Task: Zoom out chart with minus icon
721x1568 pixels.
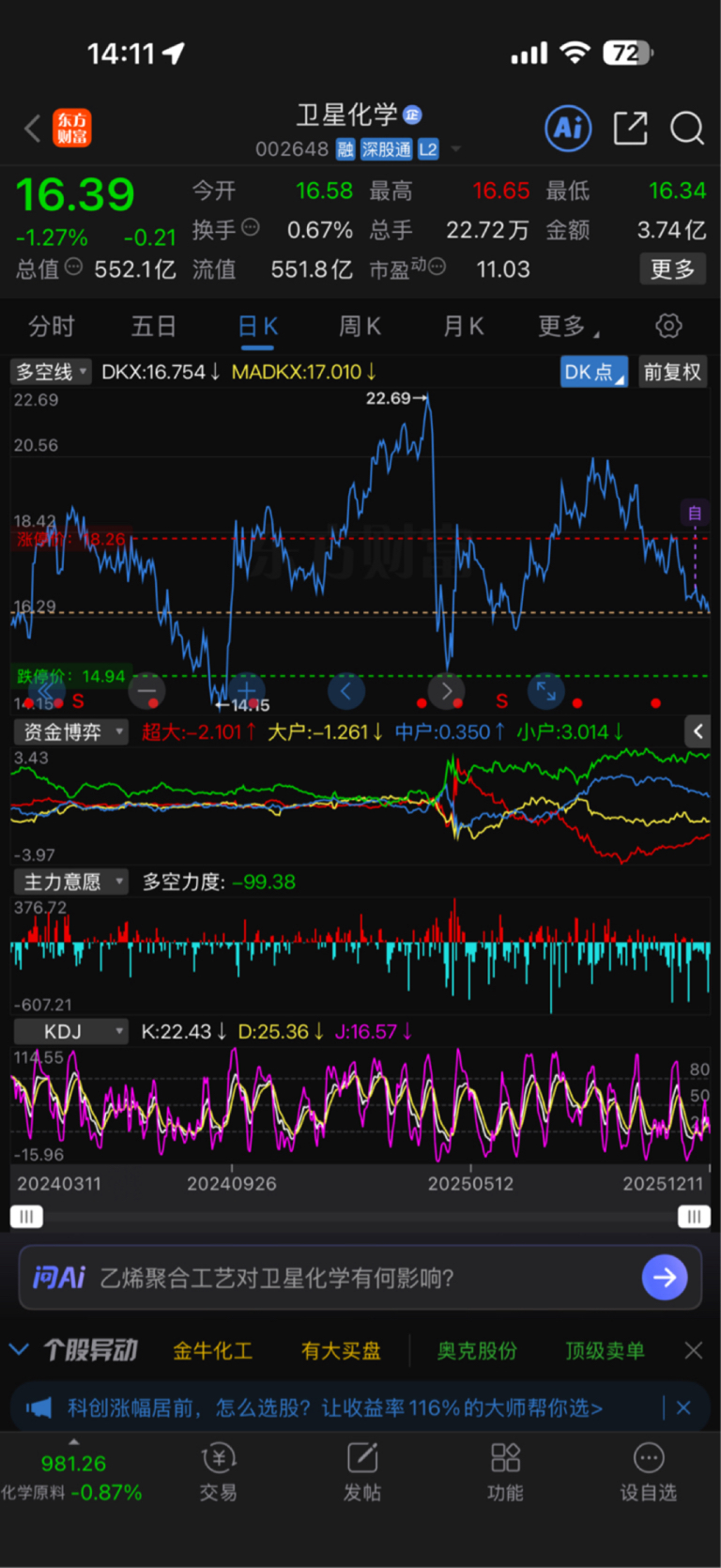Action: click(146, 692)
